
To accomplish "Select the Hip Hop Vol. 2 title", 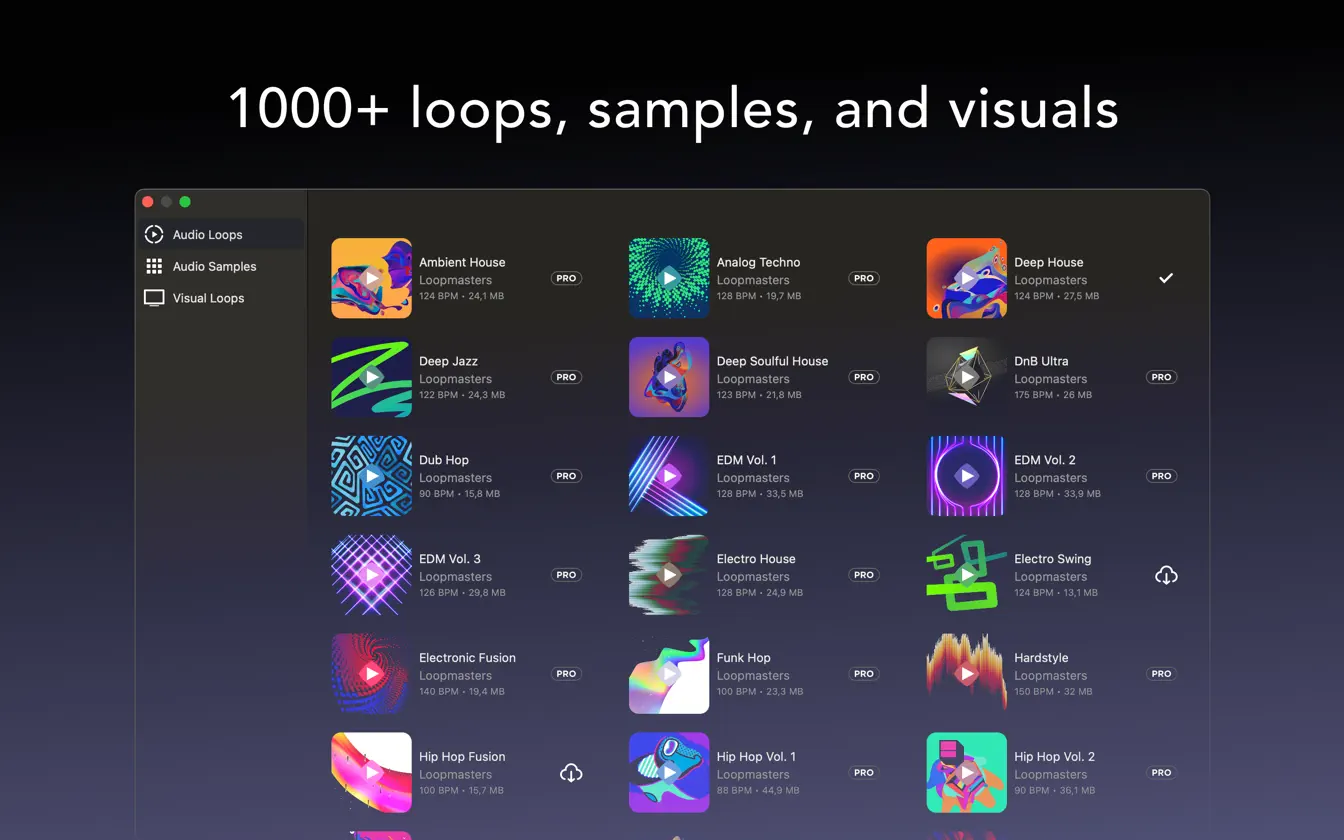I will click(1054, 757).
